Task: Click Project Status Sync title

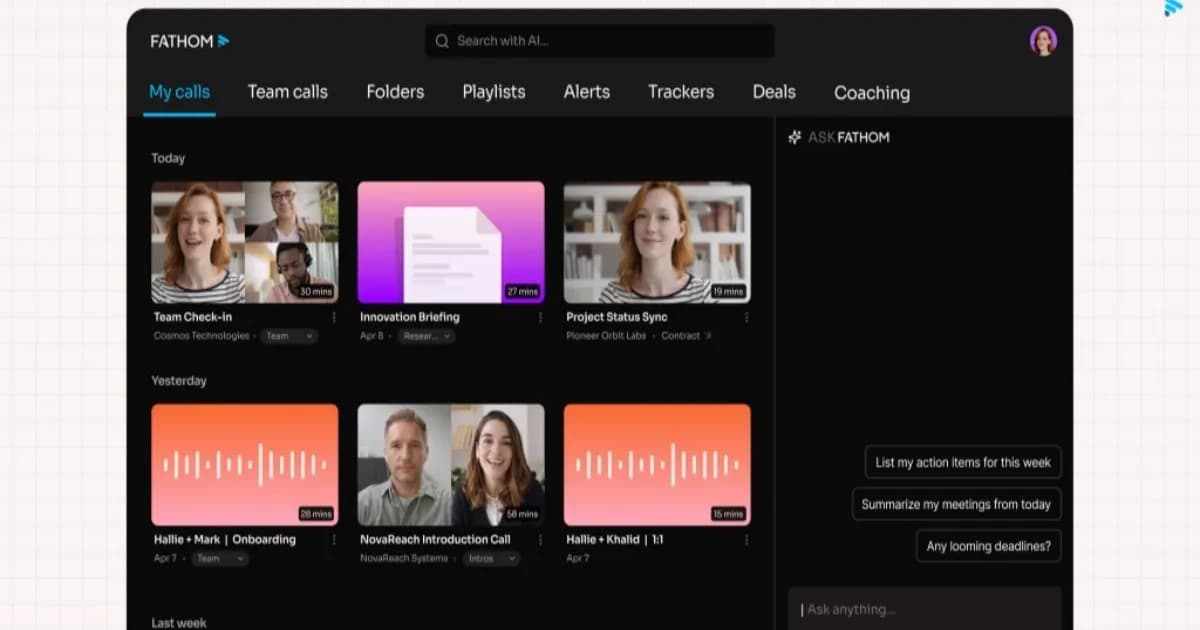Action: [617, 317]
